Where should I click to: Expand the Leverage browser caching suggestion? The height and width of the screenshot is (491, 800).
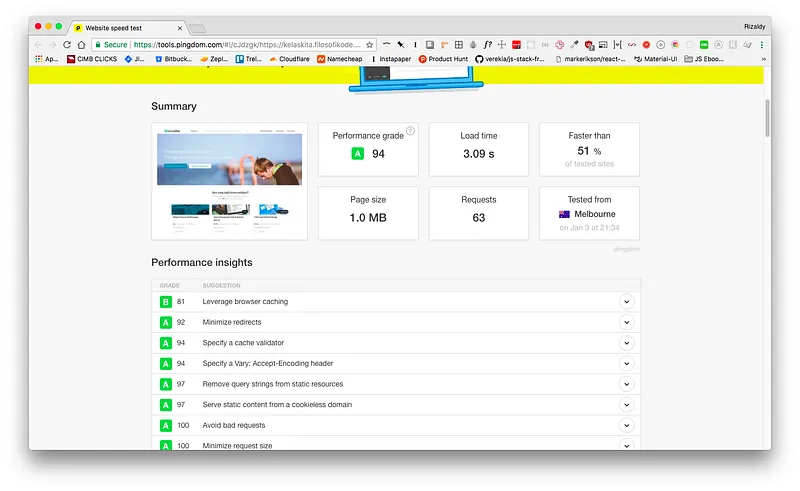click(627, 301)
